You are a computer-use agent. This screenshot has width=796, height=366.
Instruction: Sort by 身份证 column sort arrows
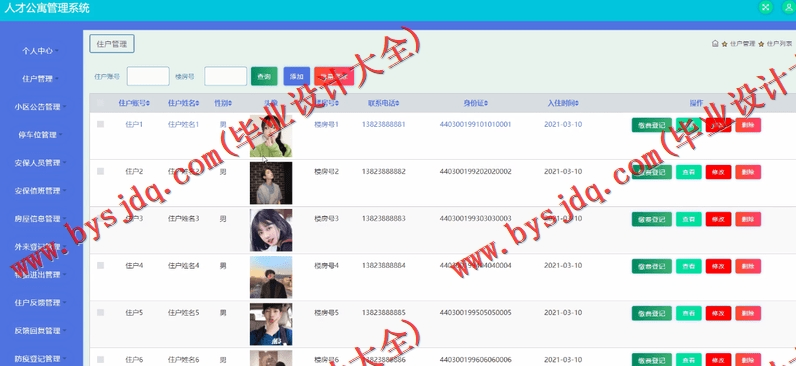click(x=486, y=104)
